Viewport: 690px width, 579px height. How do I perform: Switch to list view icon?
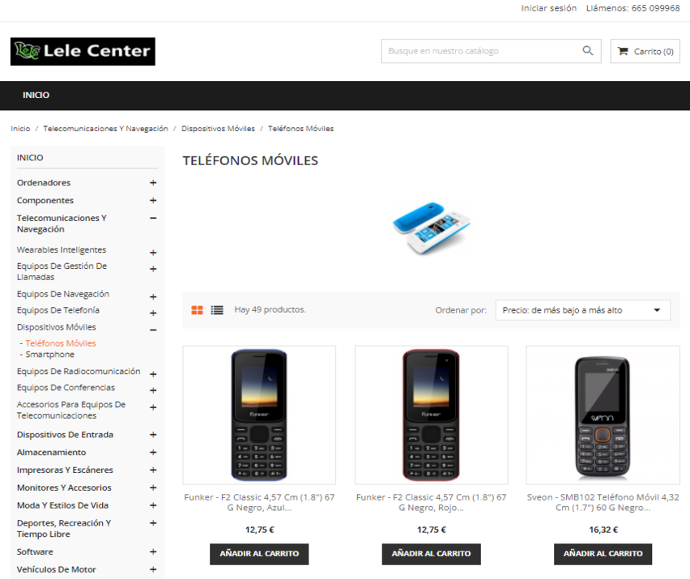pyautogui.click(x=217, y=310)
